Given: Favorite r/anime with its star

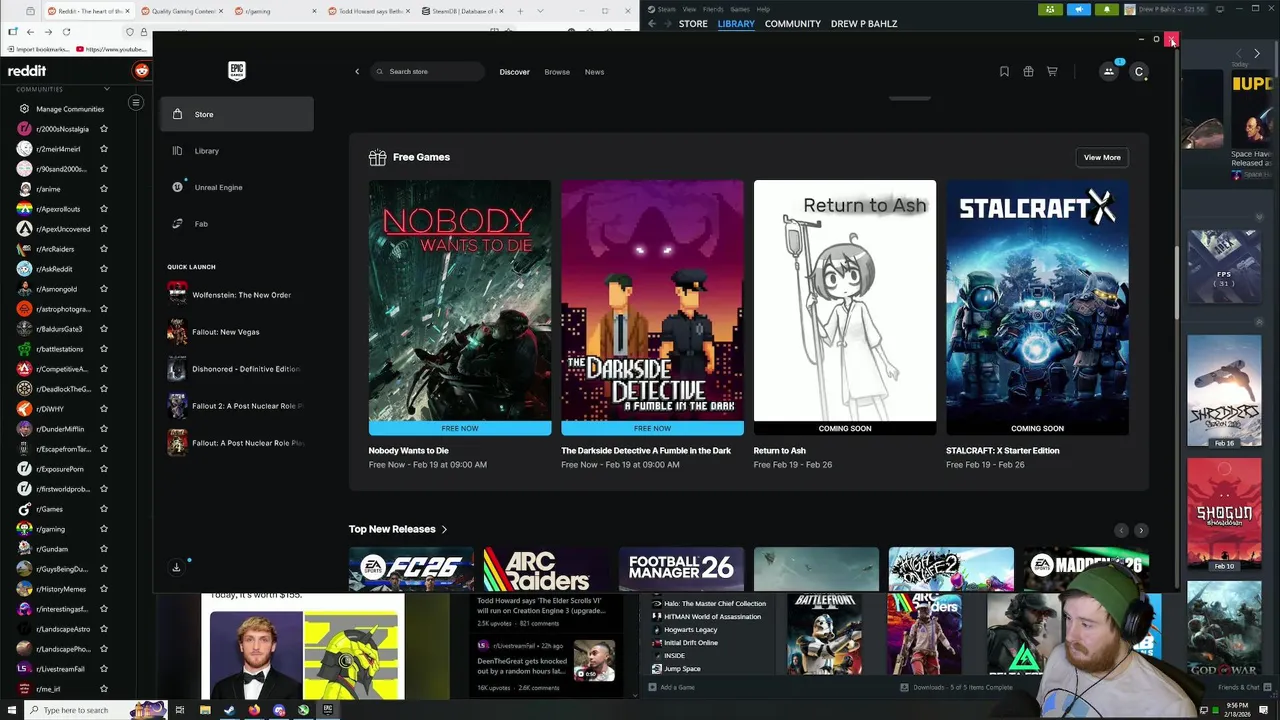Looking at the screenshot, I should point(103,189).
